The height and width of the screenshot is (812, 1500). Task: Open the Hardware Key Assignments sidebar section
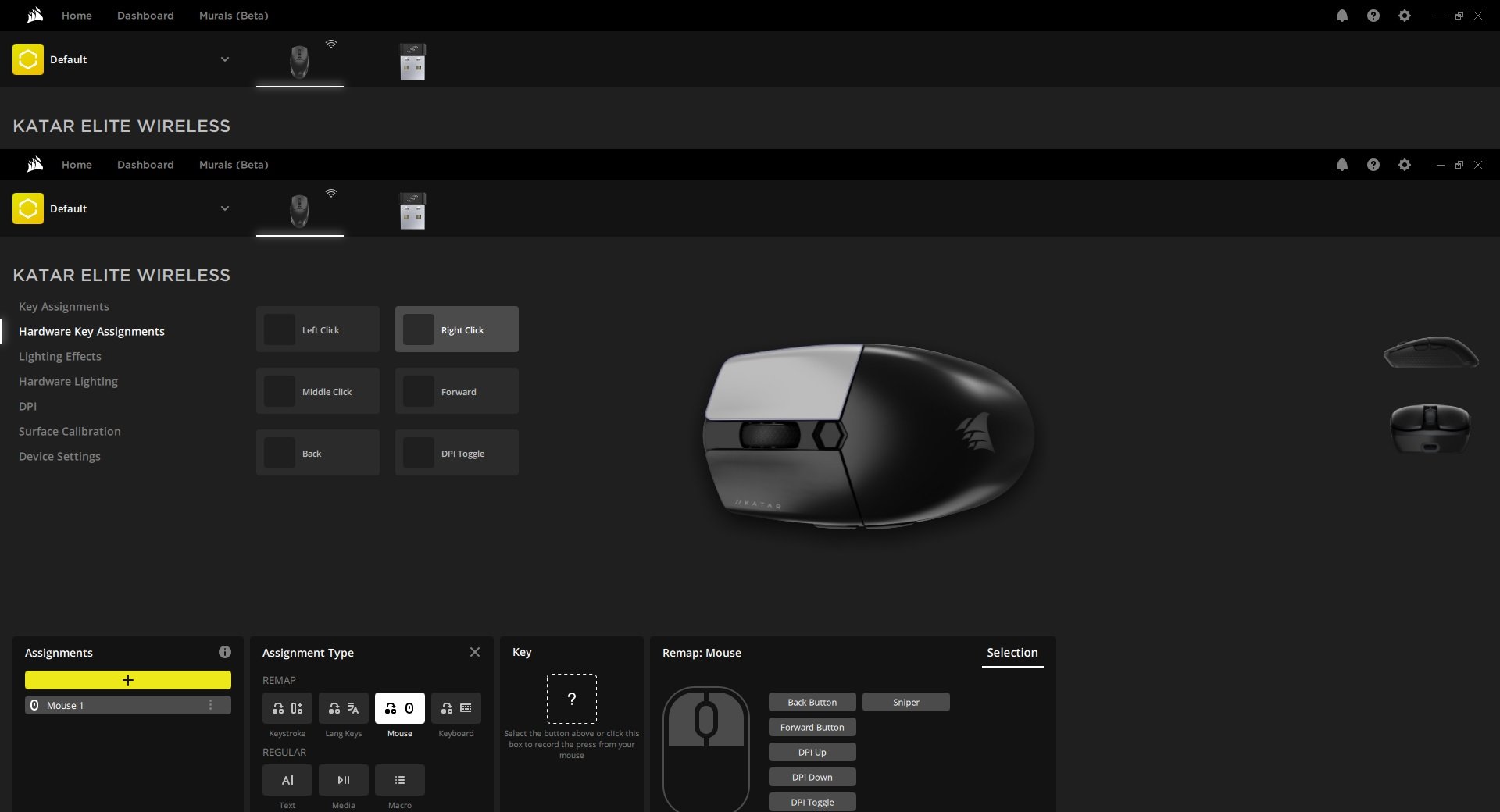click(x=91, y=331)
